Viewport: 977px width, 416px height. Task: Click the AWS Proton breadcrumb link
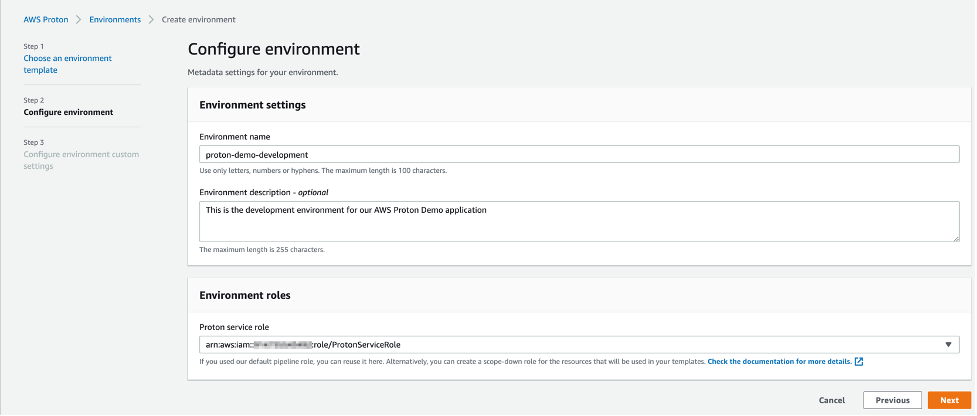46,19
